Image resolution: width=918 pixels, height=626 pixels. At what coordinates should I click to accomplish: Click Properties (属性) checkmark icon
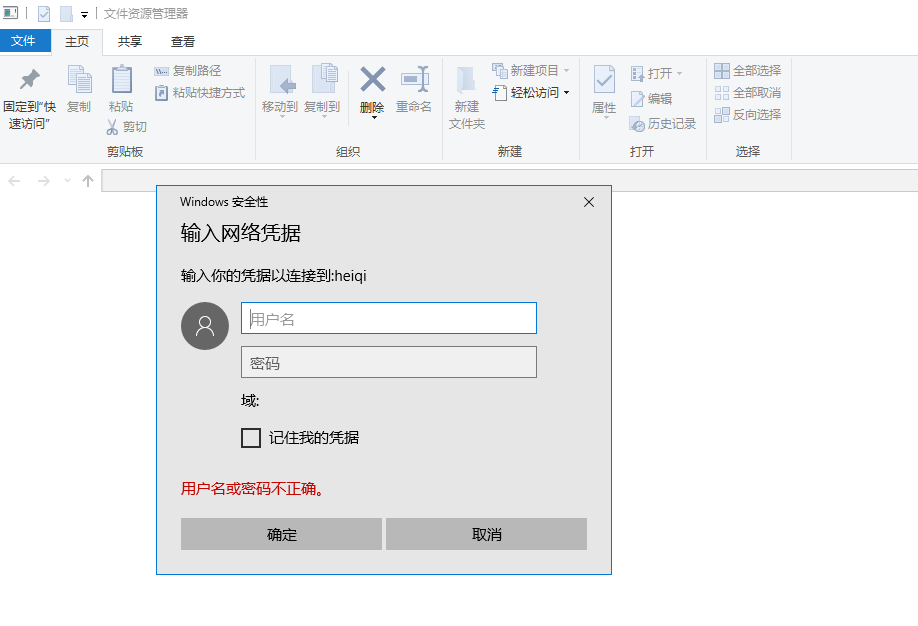604,79
